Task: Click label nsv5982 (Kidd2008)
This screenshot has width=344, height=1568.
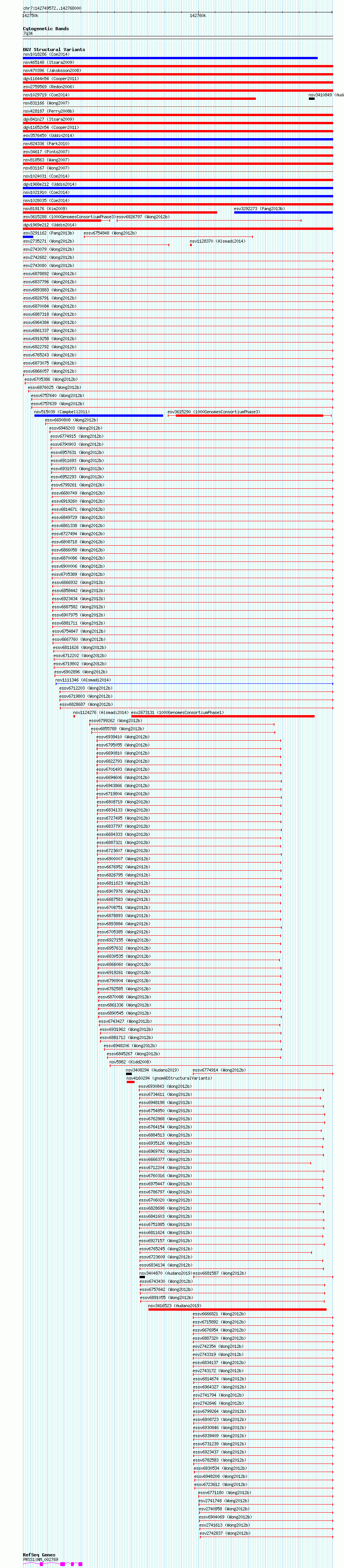Action: point(130,1061)
